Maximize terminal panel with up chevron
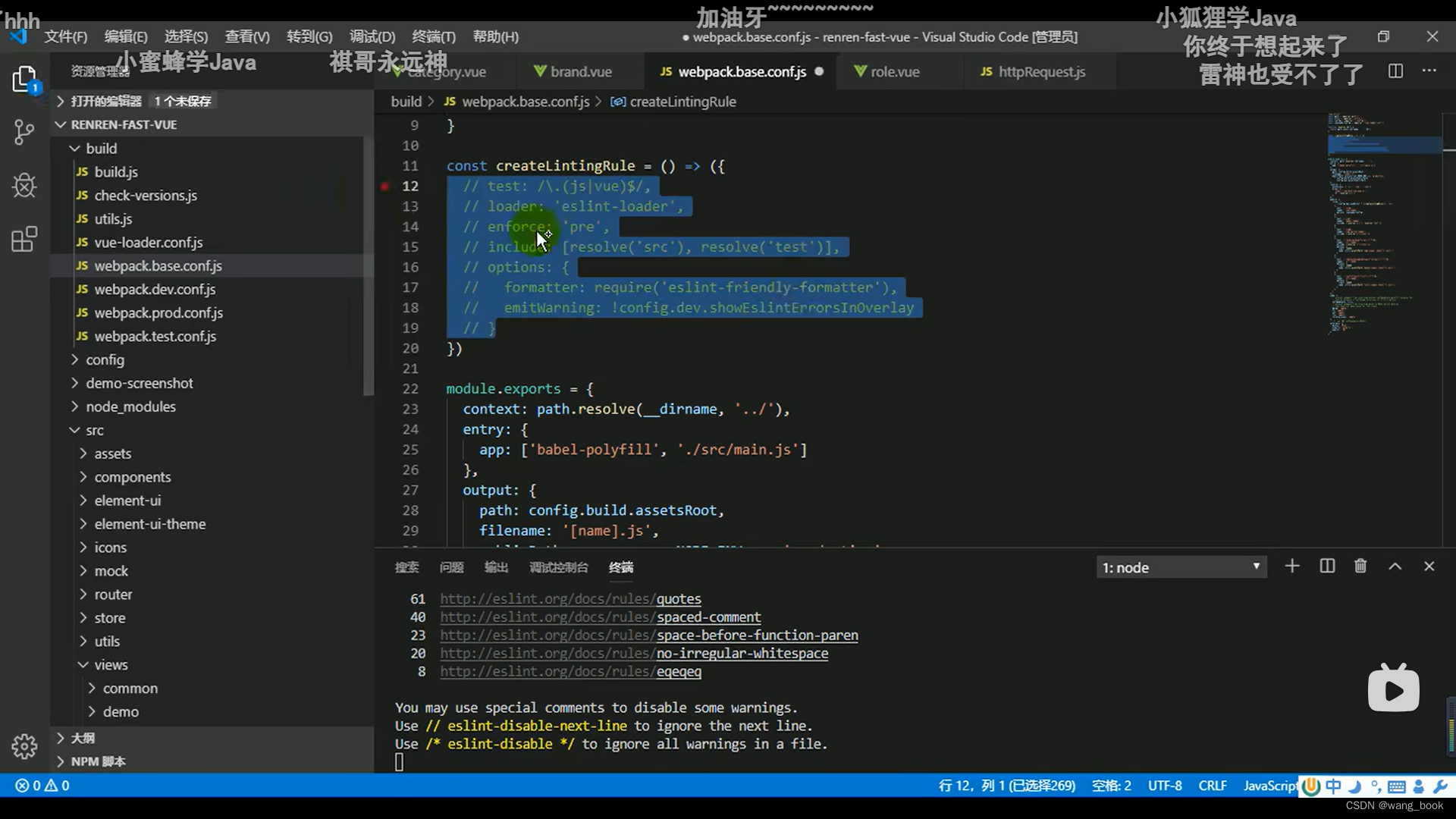 pos(1395,566)
